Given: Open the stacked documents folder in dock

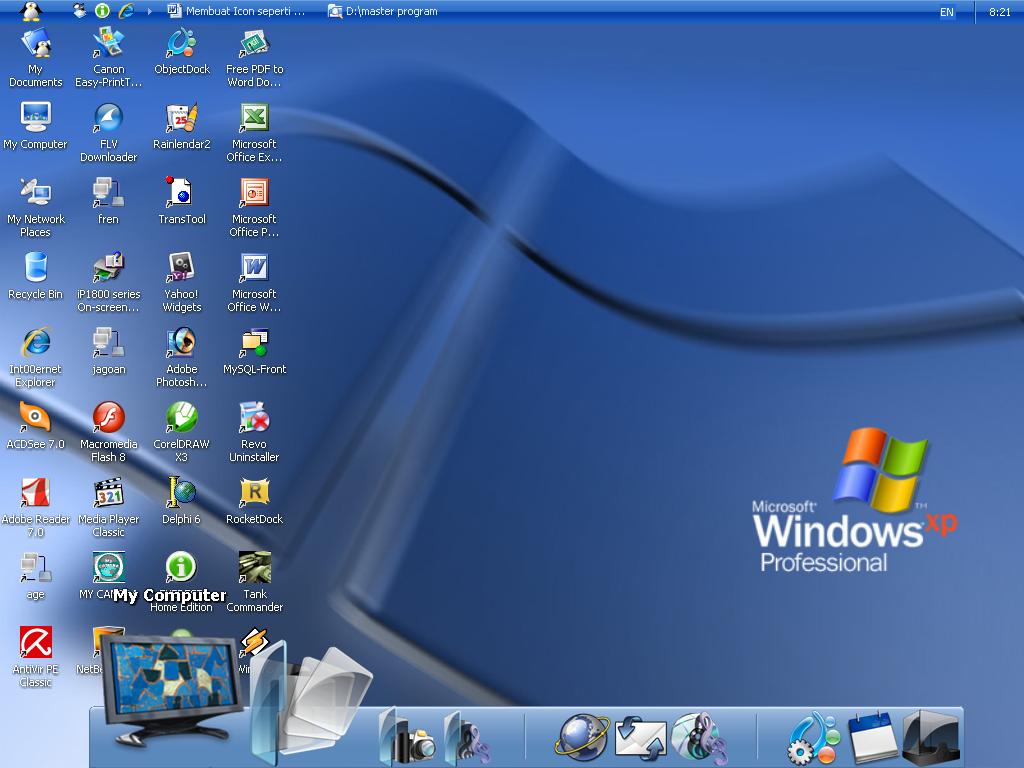Looking at the screenshot, I should (x=310, y=704).
